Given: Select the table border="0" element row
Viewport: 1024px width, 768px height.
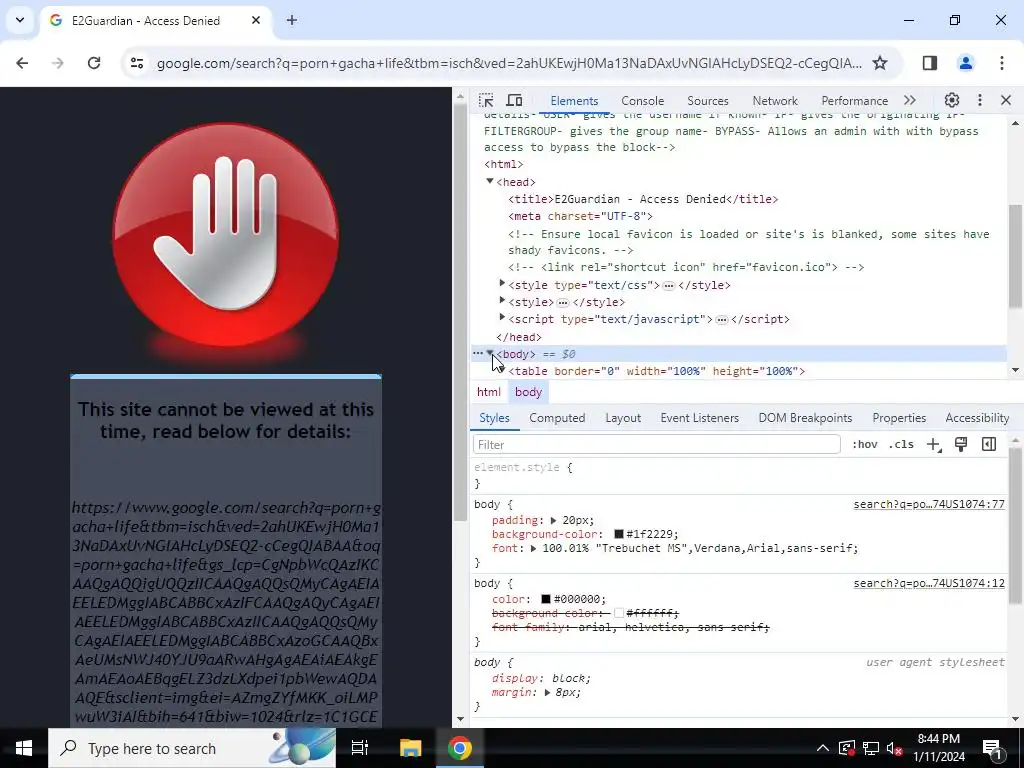Looking at the screenshot, I should coord(657,371).
